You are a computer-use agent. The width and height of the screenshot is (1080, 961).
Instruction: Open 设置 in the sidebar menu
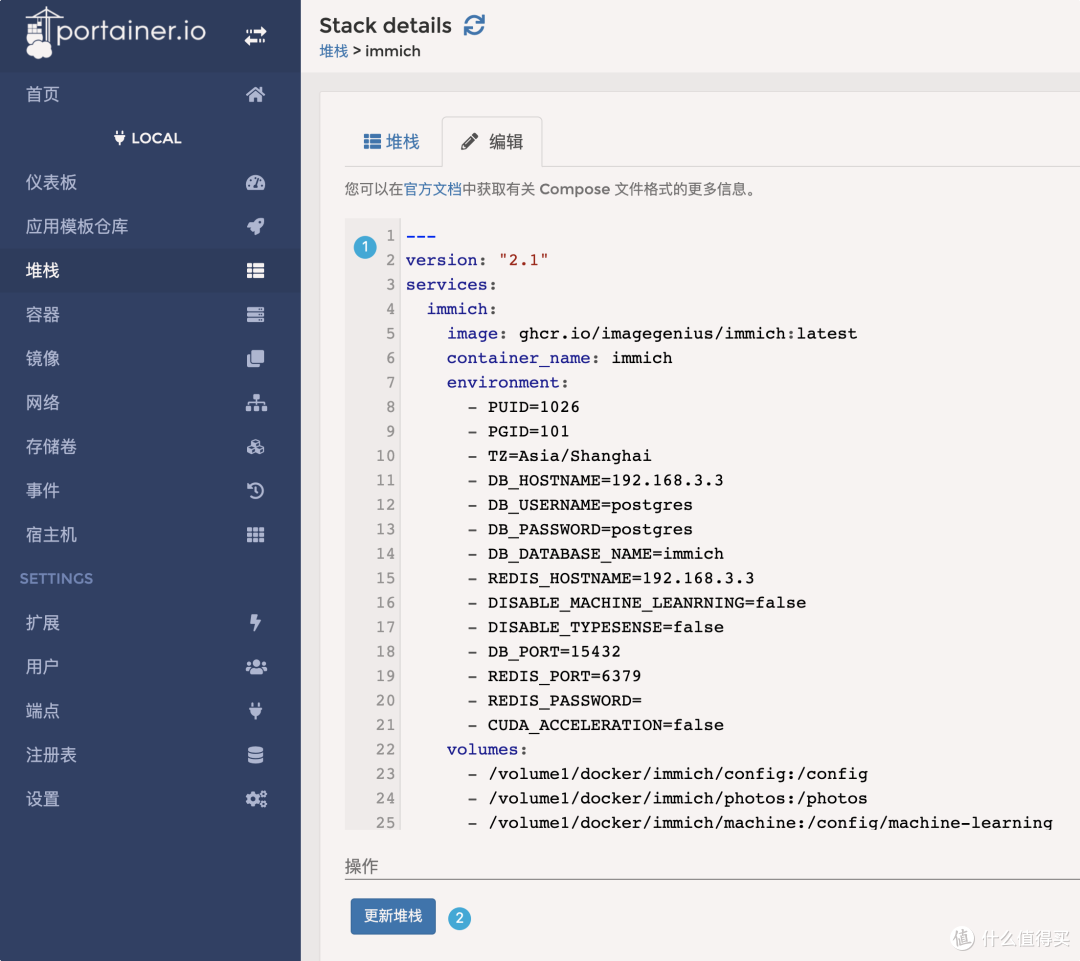coord(43,799)
